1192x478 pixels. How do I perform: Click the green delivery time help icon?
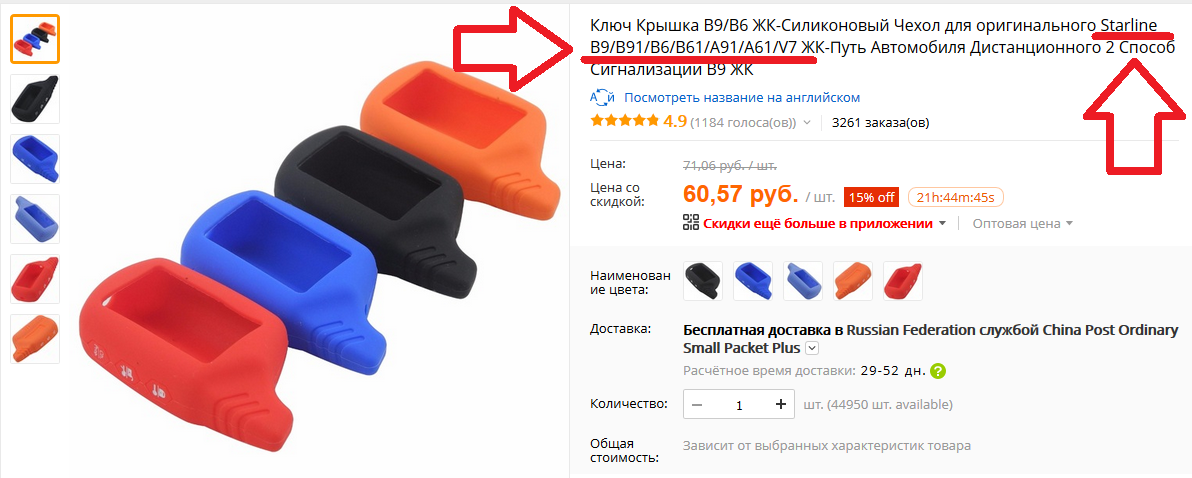939,372
